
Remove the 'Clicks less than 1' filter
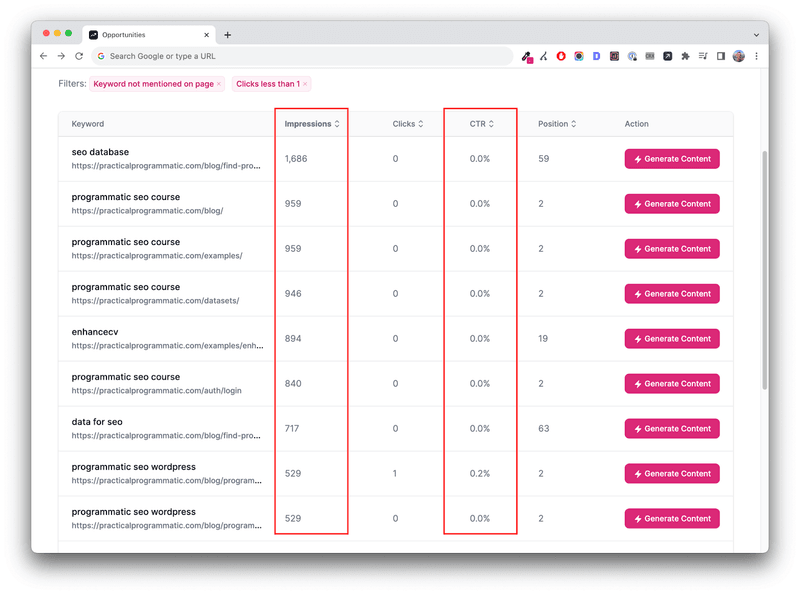[x=305, y=84]
